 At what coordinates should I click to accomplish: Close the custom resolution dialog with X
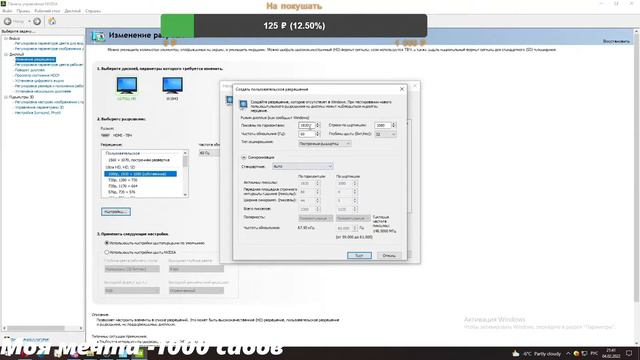[402, 89]
